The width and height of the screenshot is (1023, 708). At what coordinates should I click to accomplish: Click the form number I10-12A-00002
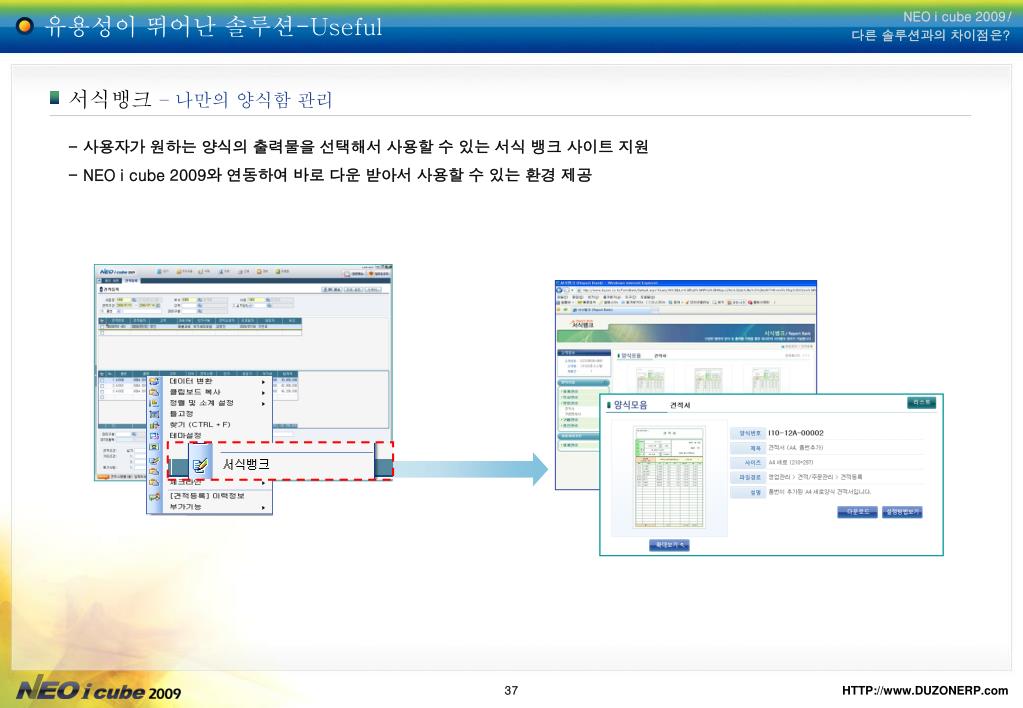pos(796,433)
